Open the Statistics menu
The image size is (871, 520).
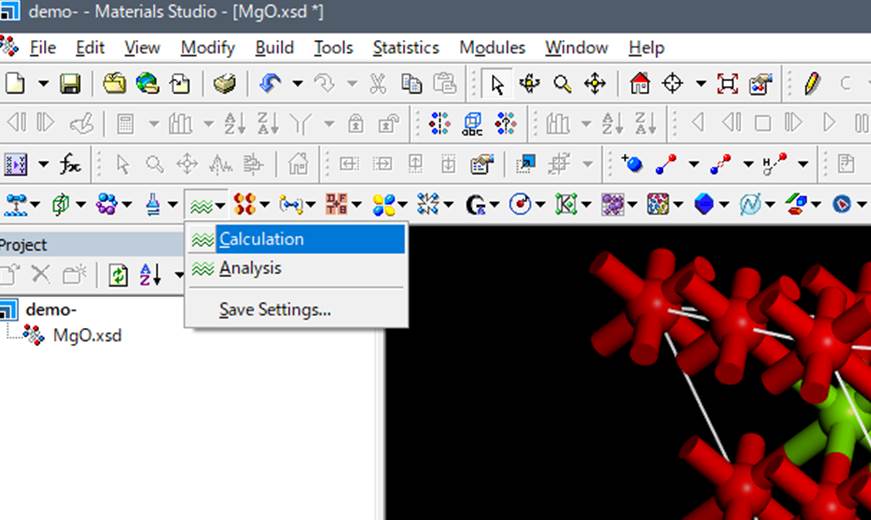[x=406, y=48]
